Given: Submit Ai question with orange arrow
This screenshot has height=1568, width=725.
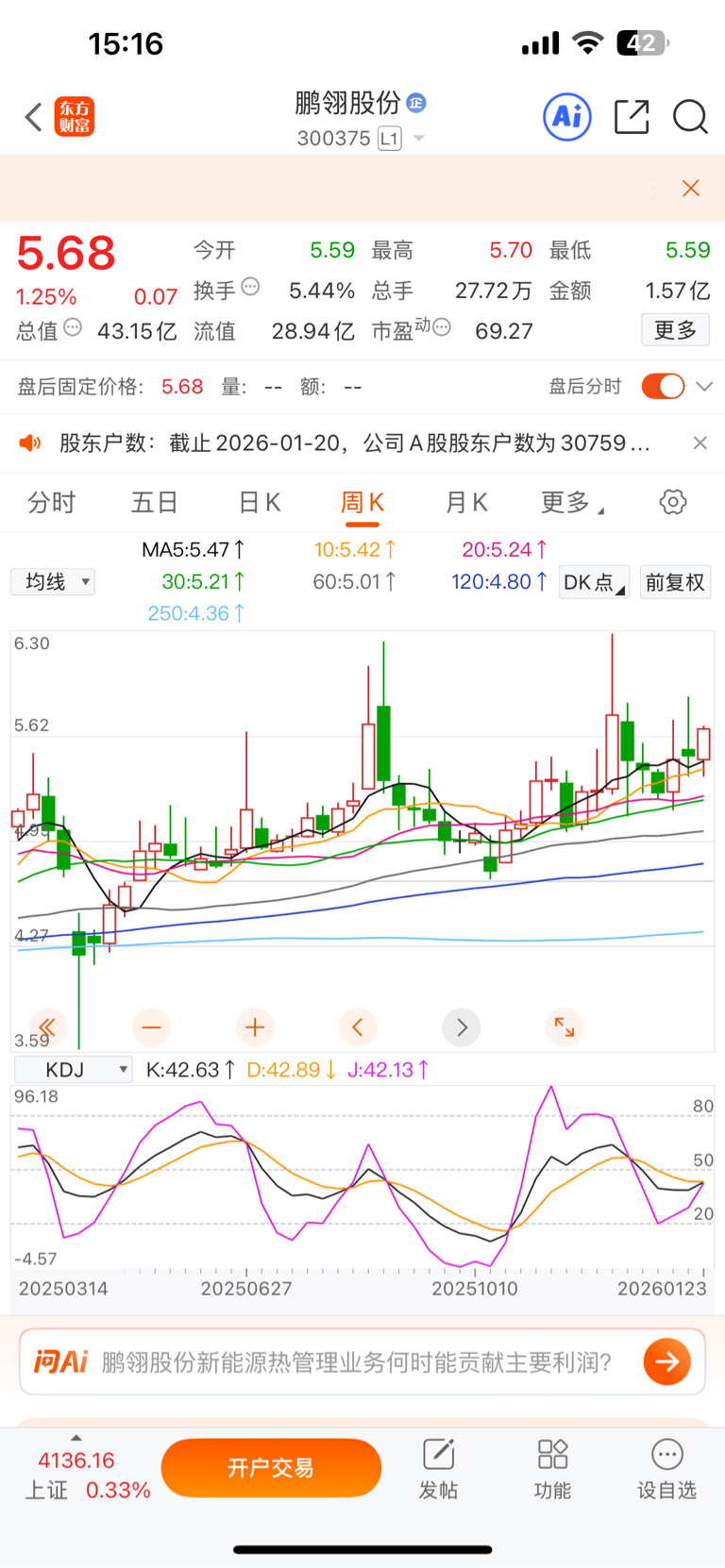Looking at the screenshot, I should (667, 1361).
